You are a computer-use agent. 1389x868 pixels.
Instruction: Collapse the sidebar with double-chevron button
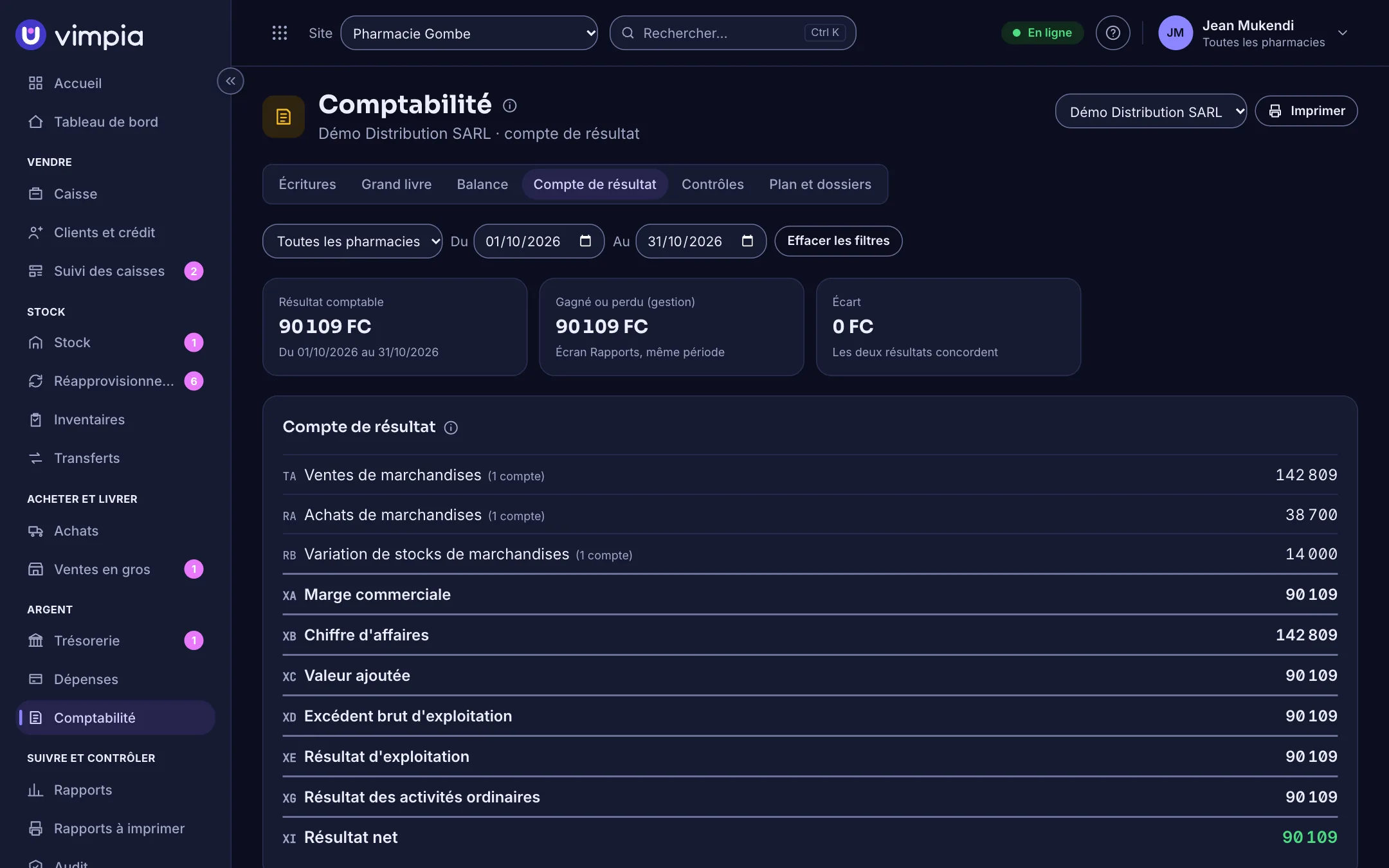point(230,81)
